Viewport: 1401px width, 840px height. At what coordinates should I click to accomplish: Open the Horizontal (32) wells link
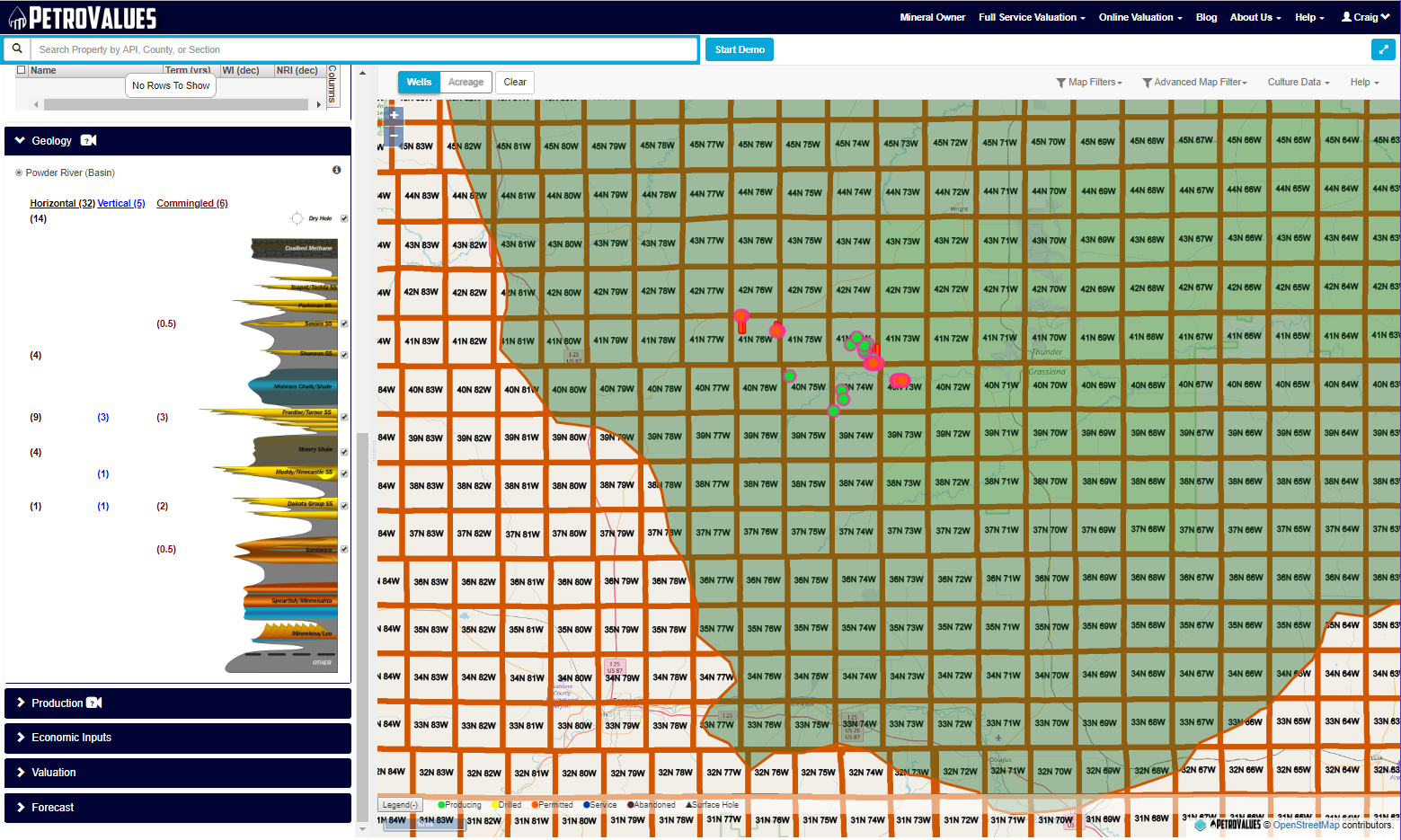coord(63,203)
